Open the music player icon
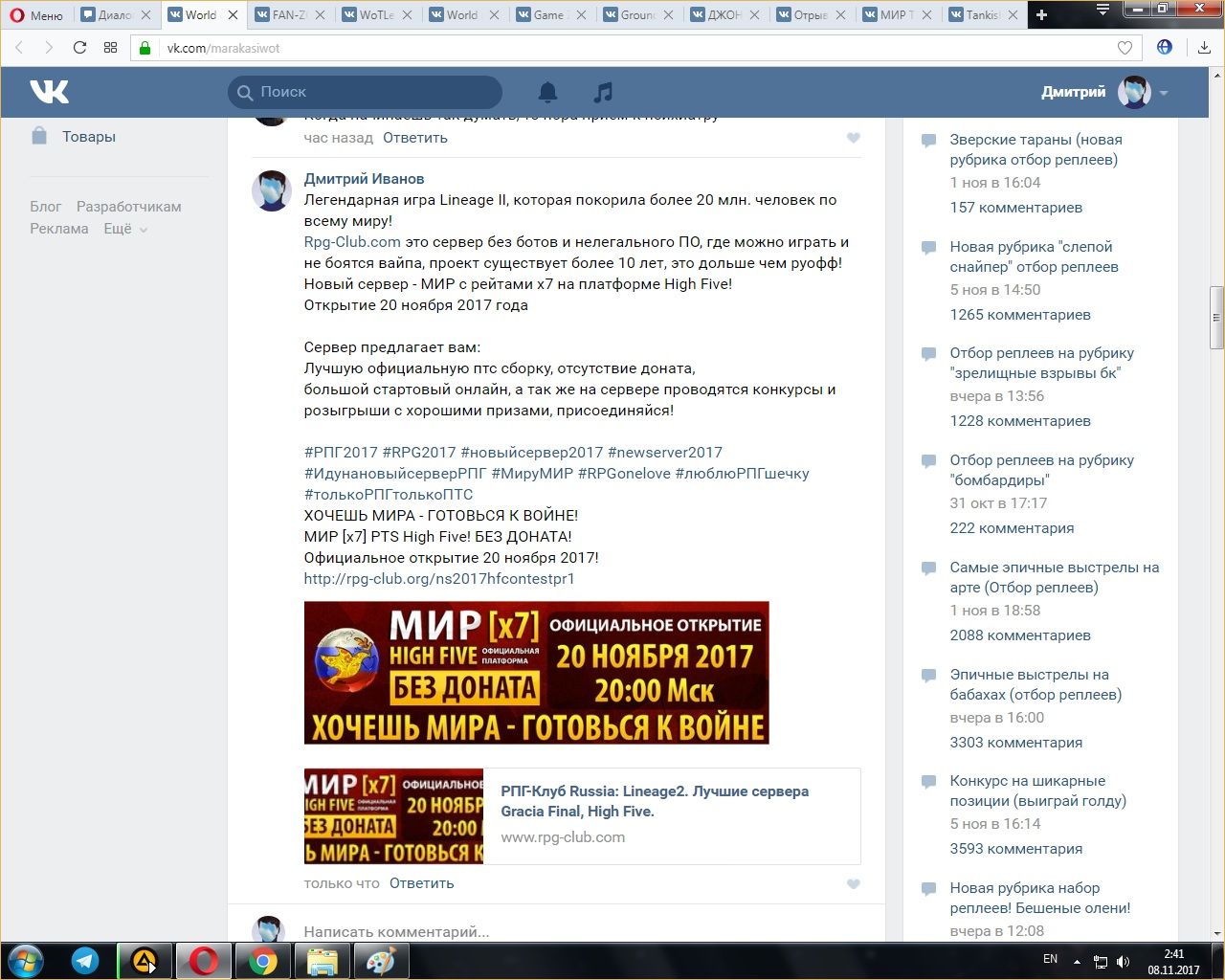Viewport: 1225px width, 980px height. tap(603, 92)
